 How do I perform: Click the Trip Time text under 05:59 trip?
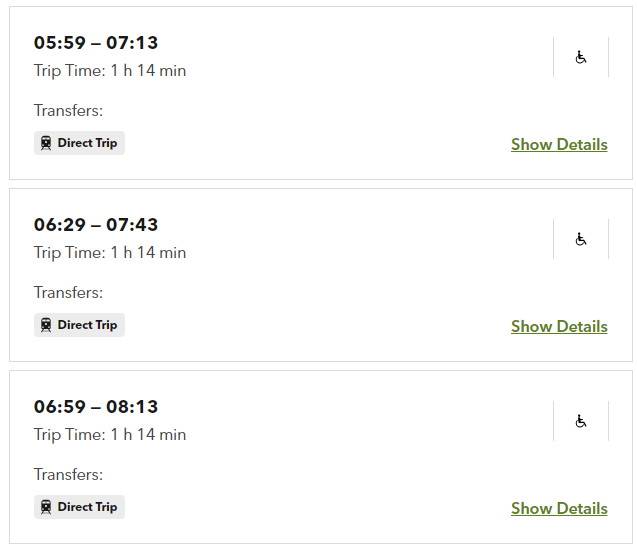point(110,70)
